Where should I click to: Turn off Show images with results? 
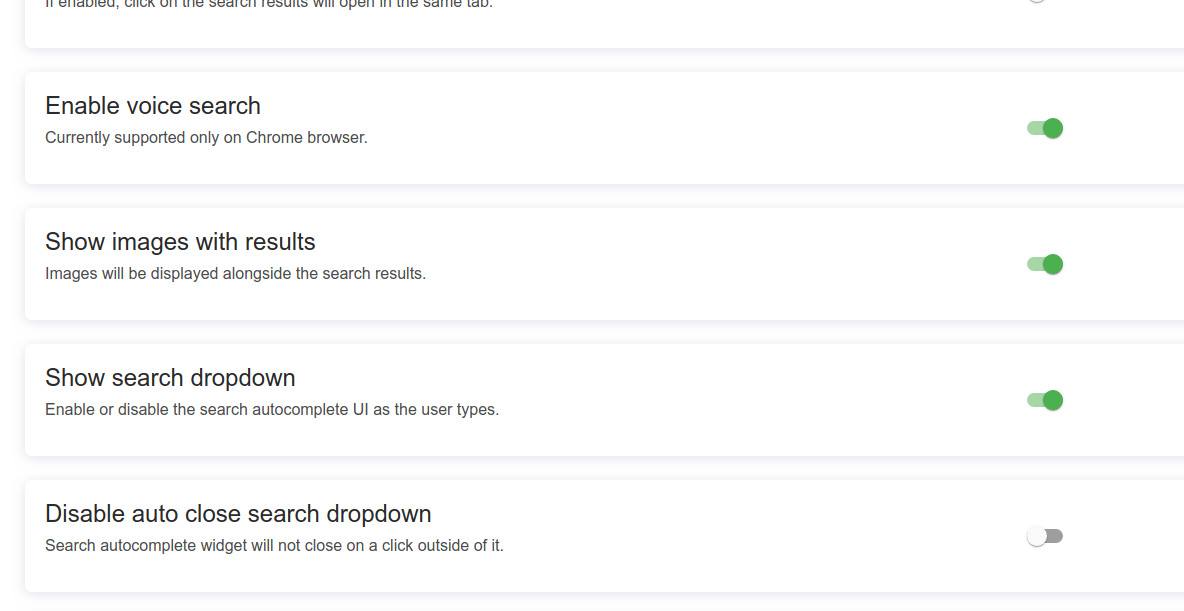point(1044,264)
